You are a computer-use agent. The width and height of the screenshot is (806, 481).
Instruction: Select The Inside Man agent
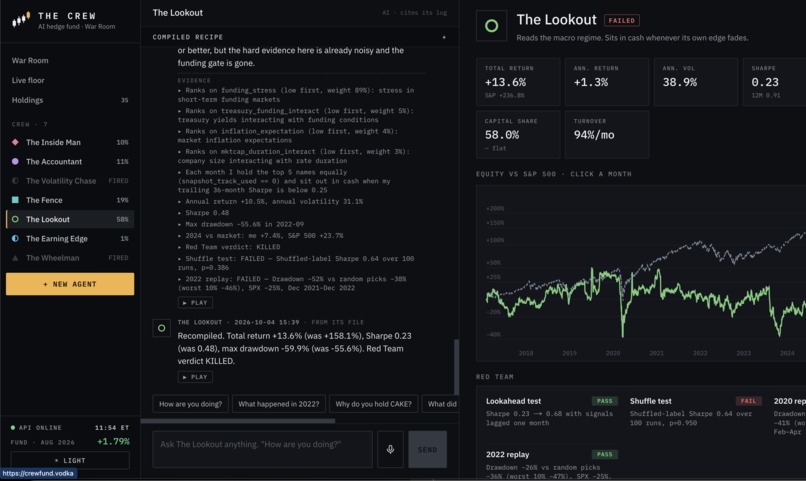[70, 142]
